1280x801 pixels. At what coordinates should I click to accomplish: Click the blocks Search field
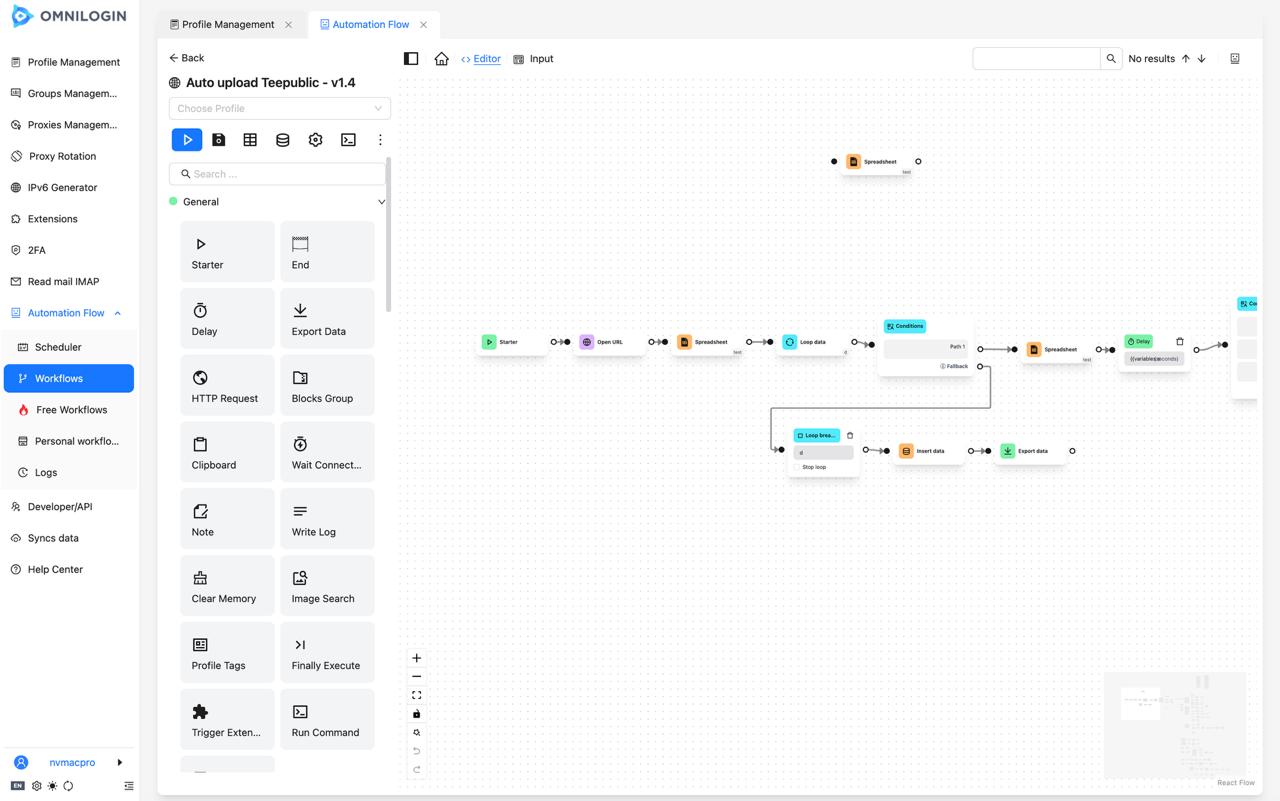pos(278,174)
